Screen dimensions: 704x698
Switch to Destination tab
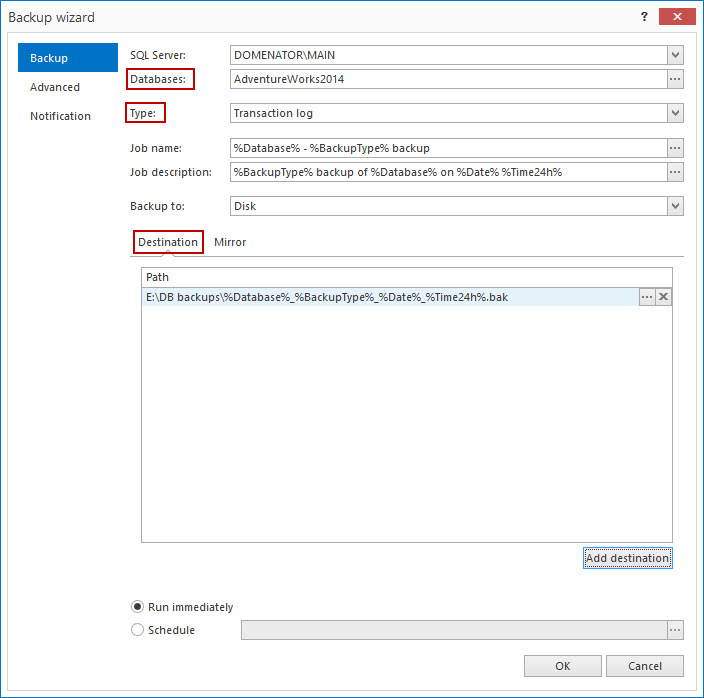[168, 242]
